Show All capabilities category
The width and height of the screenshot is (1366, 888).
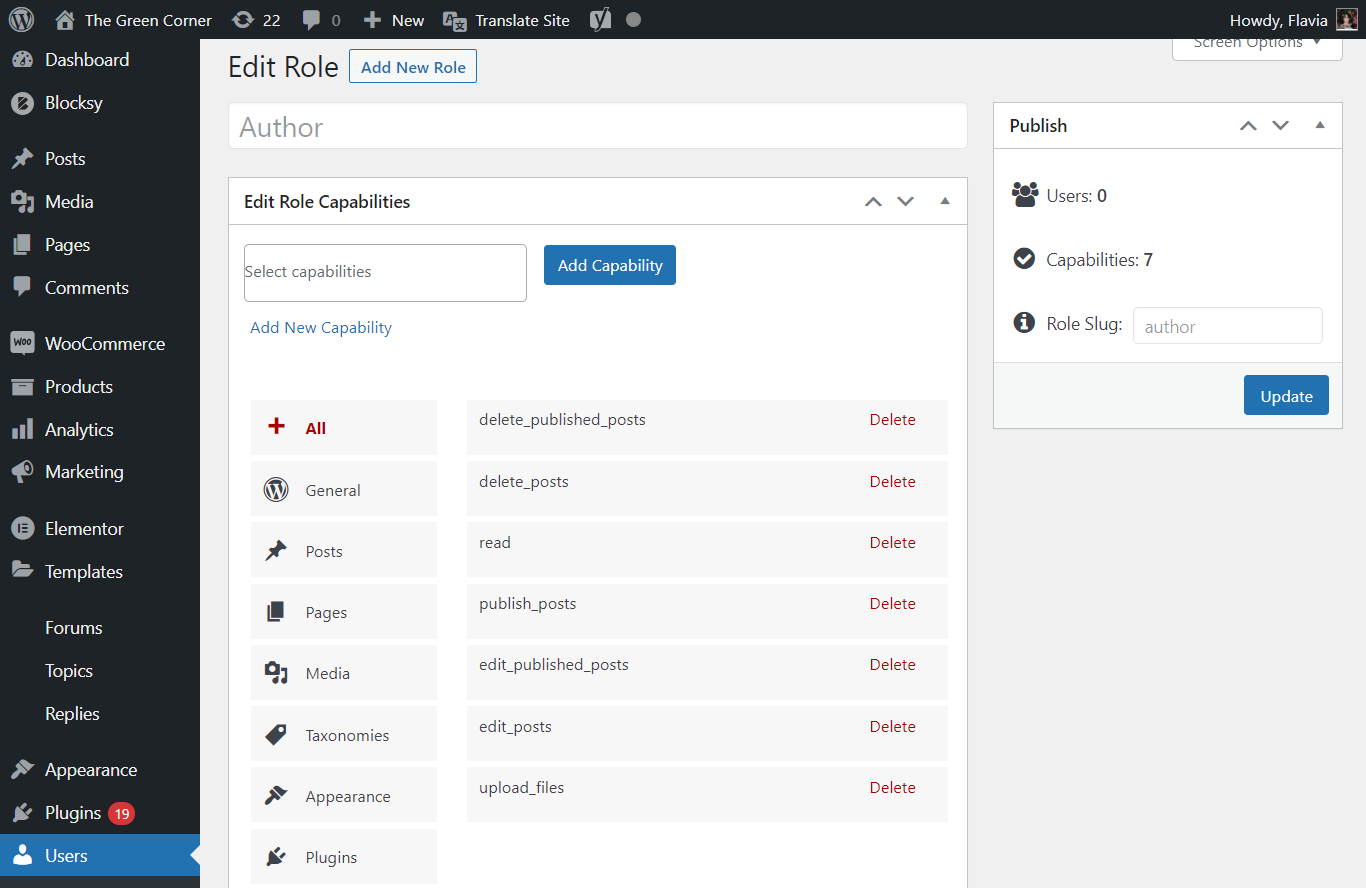click(x=315, y=428)
